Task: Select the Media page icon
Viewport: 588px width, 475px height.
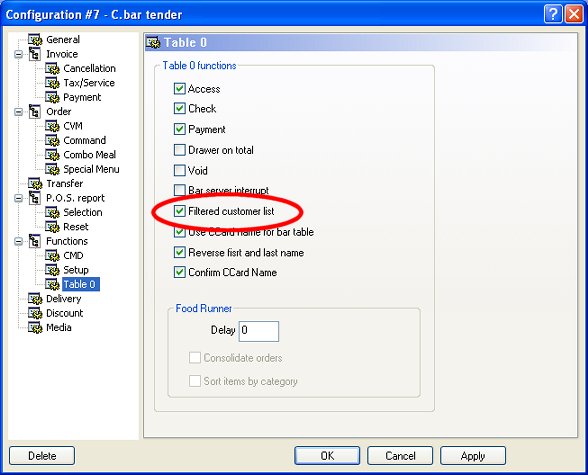Action: [35, 328]
